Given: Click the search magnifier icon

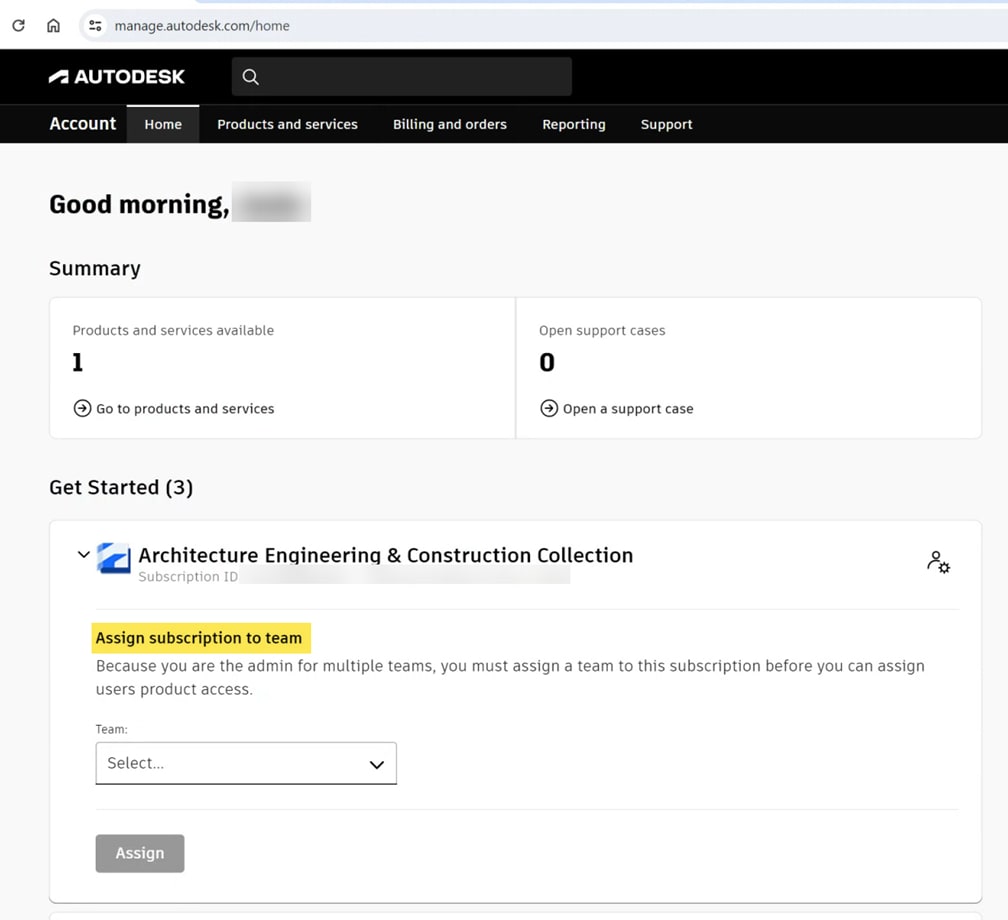Looking at the screenshot, I should point(251,77).
